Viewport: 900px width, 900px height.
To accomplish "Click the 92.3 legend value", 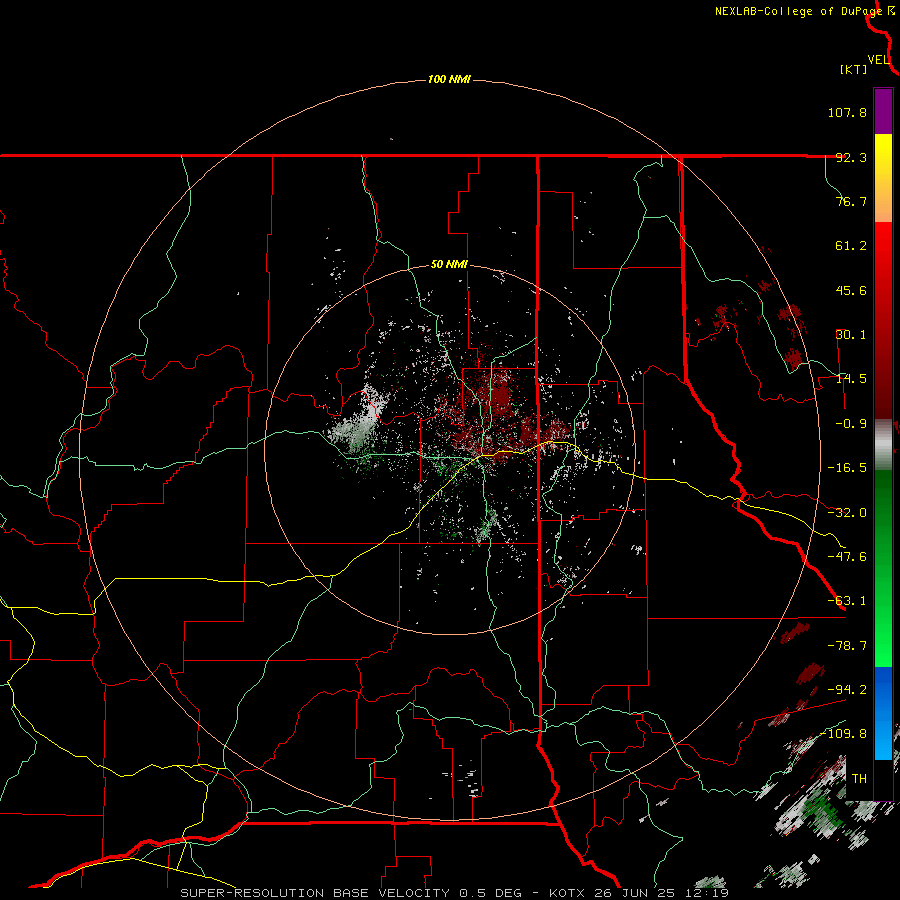I will [x=851, y=157].
